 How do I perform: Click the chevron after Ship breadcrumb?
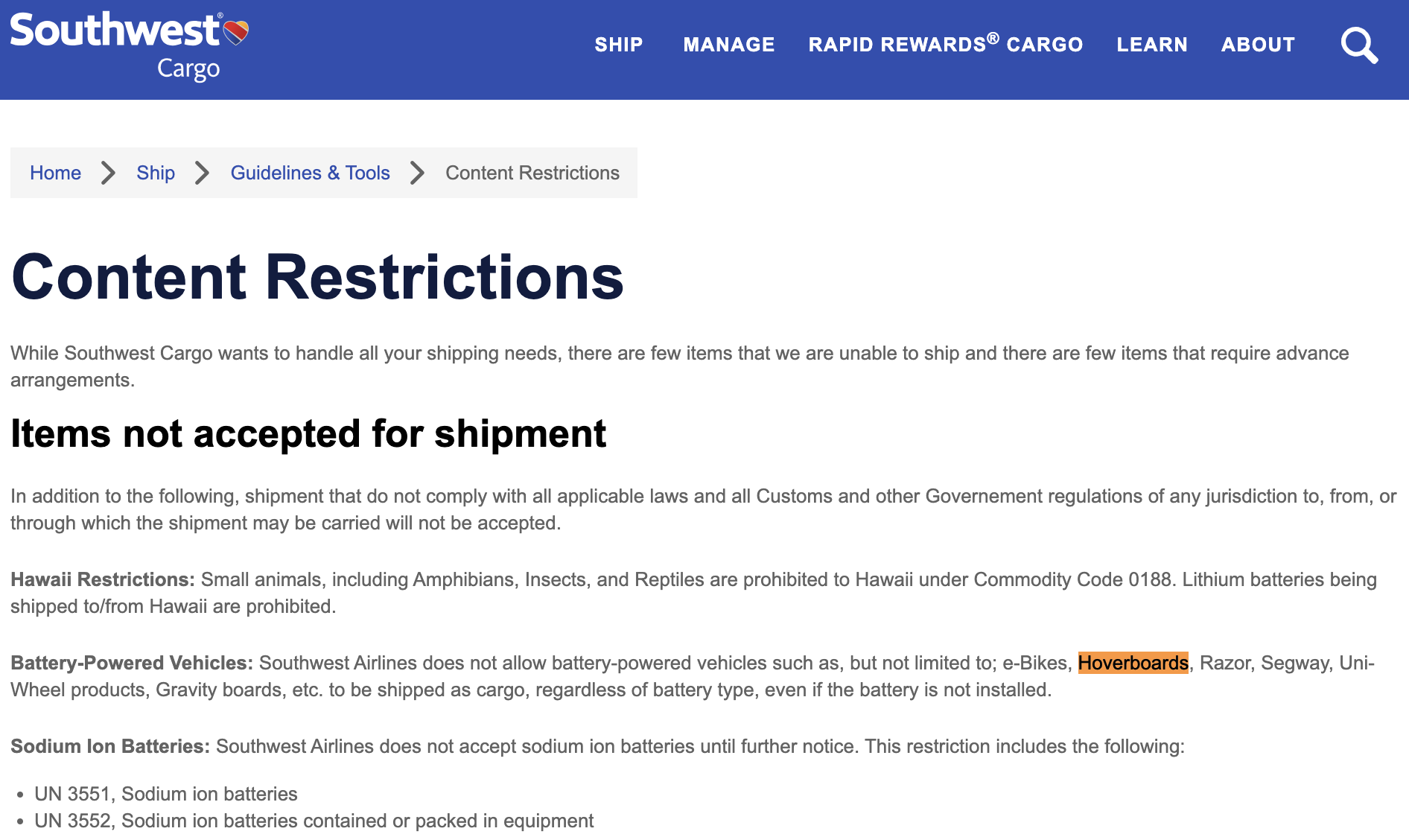(x=203, y=173)
